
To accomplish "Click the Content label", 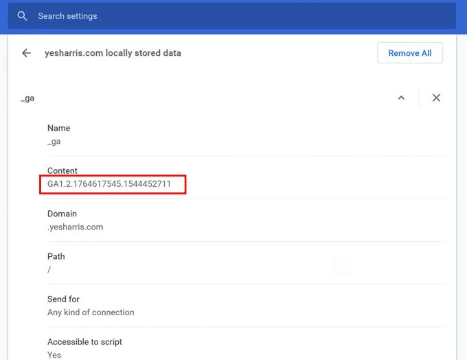I will (62, 171).
